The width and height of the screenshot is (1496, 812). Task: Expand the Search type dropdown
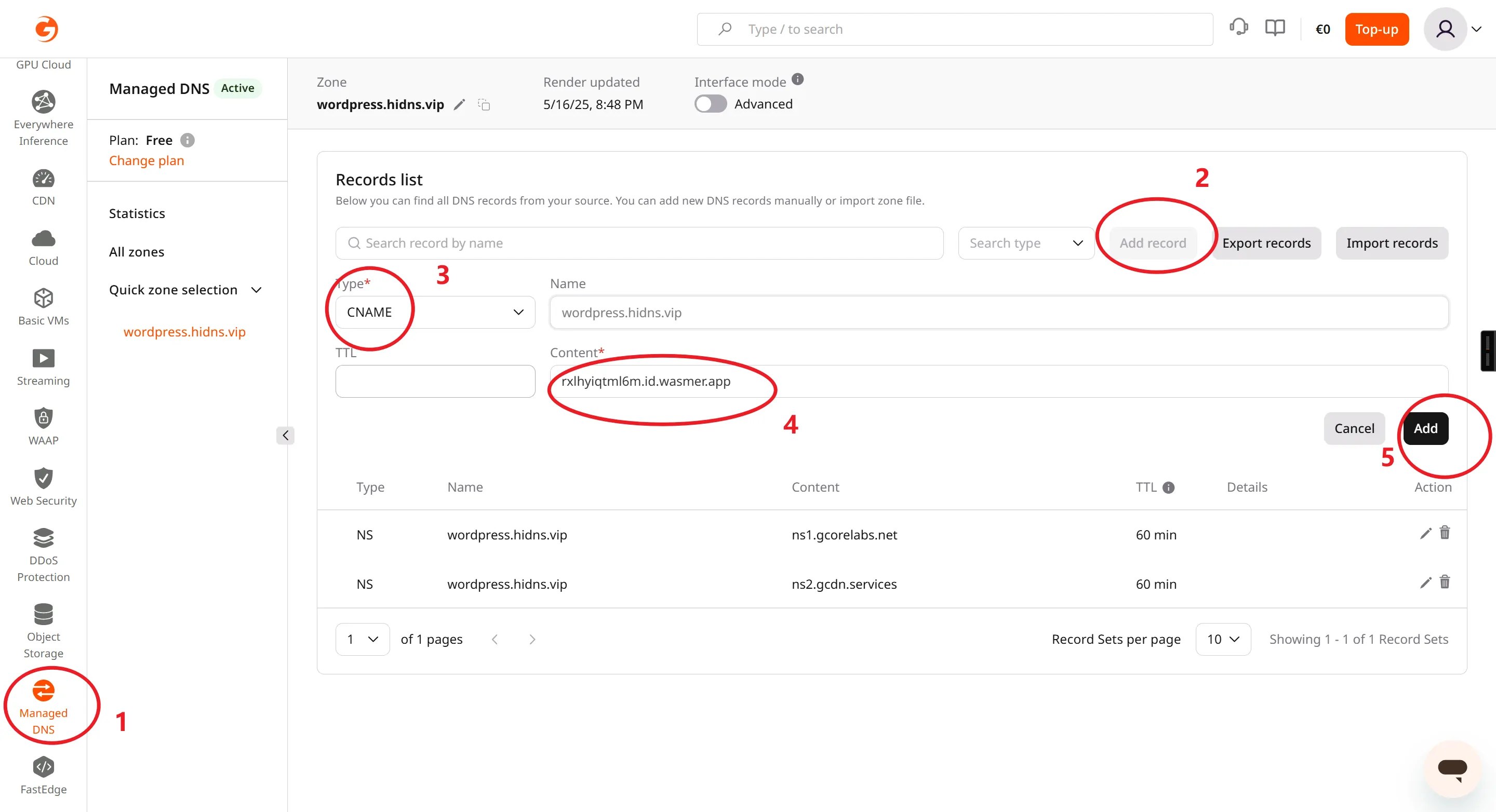click(1026, 243)
